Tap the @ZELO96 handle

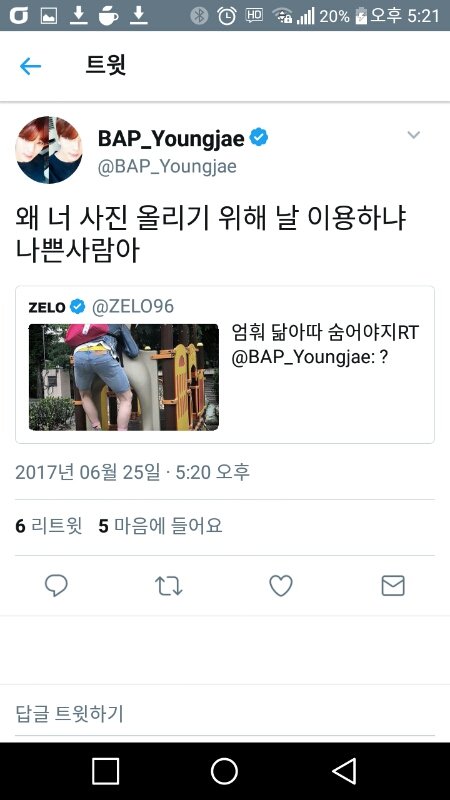tap(133, 307)
